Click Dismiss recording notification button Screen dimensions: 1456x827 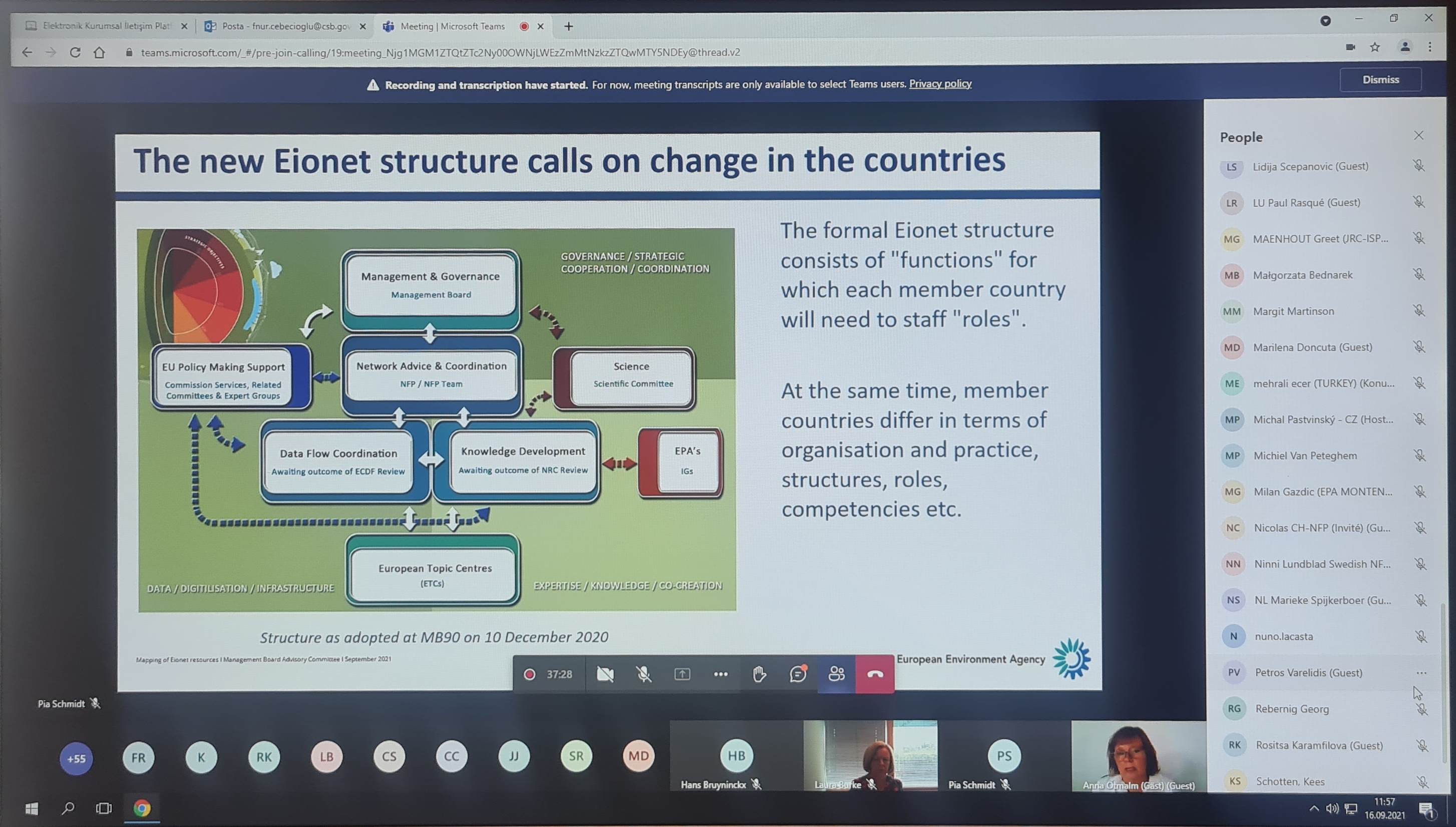click(x=1381, y=78)
